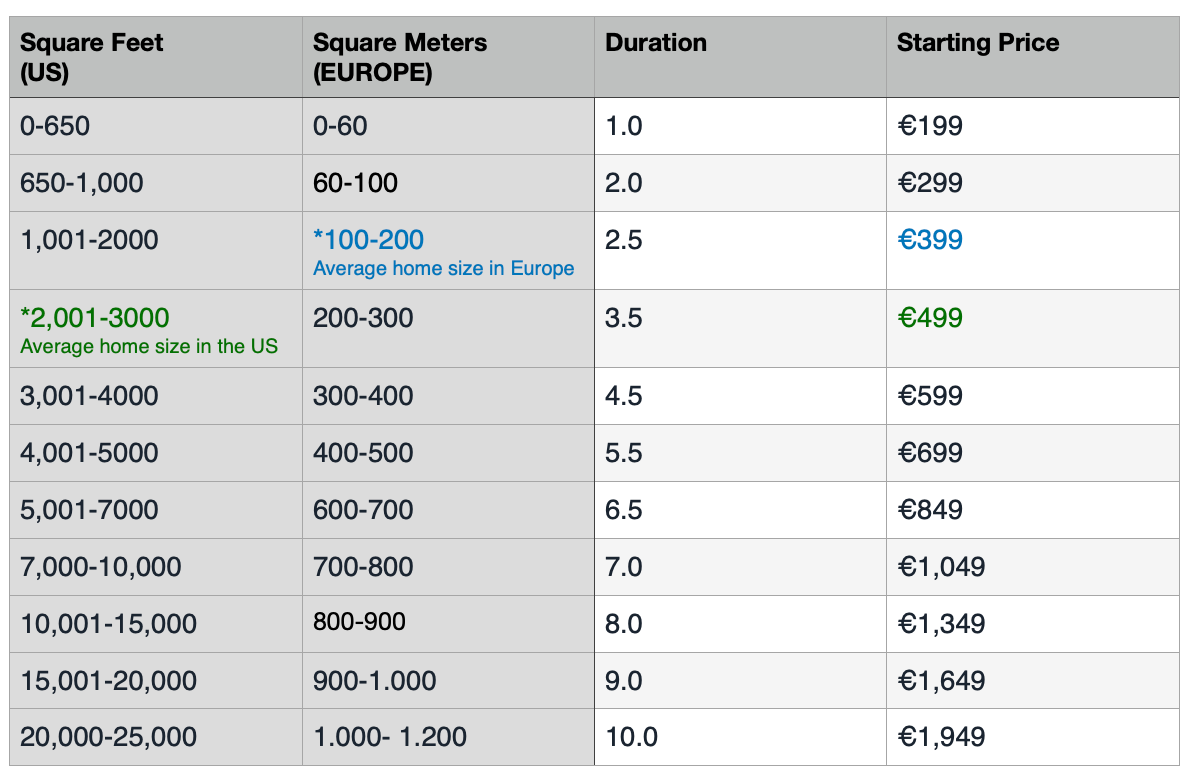1188x782 pixels.
Task: Click the 'Square Feet (US)' column header
Action: click(156, 57)
